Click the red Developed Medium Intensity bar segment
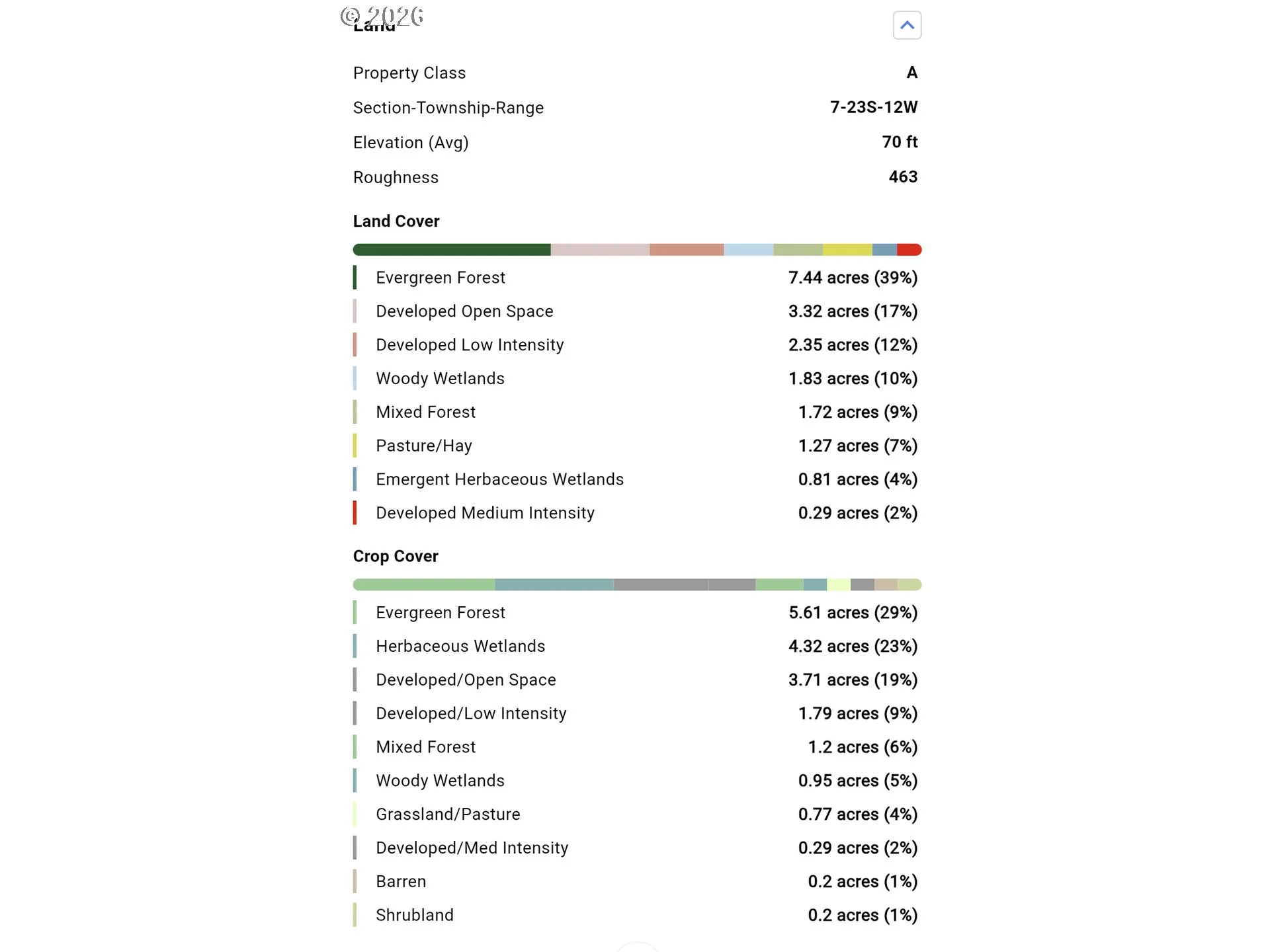 tap(910, 249)
